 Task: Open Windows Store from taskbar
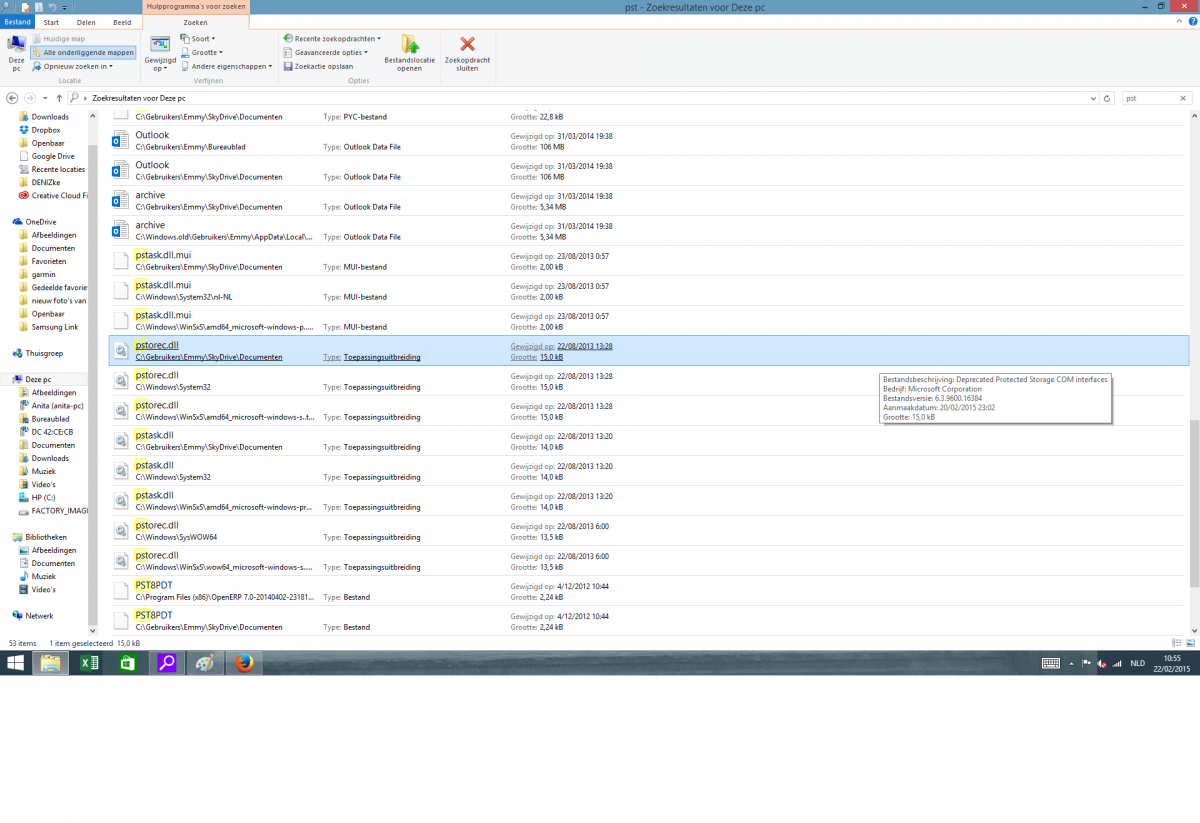[x=127, y=663]
